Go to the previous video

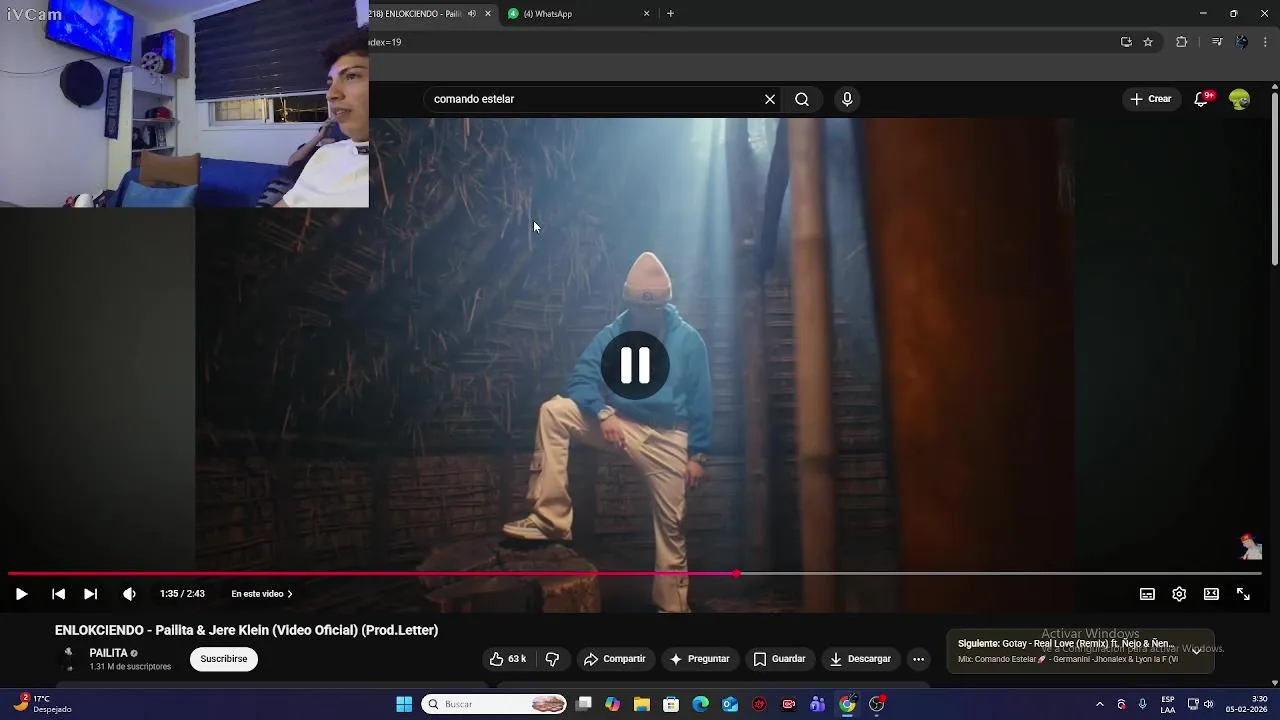58,594
